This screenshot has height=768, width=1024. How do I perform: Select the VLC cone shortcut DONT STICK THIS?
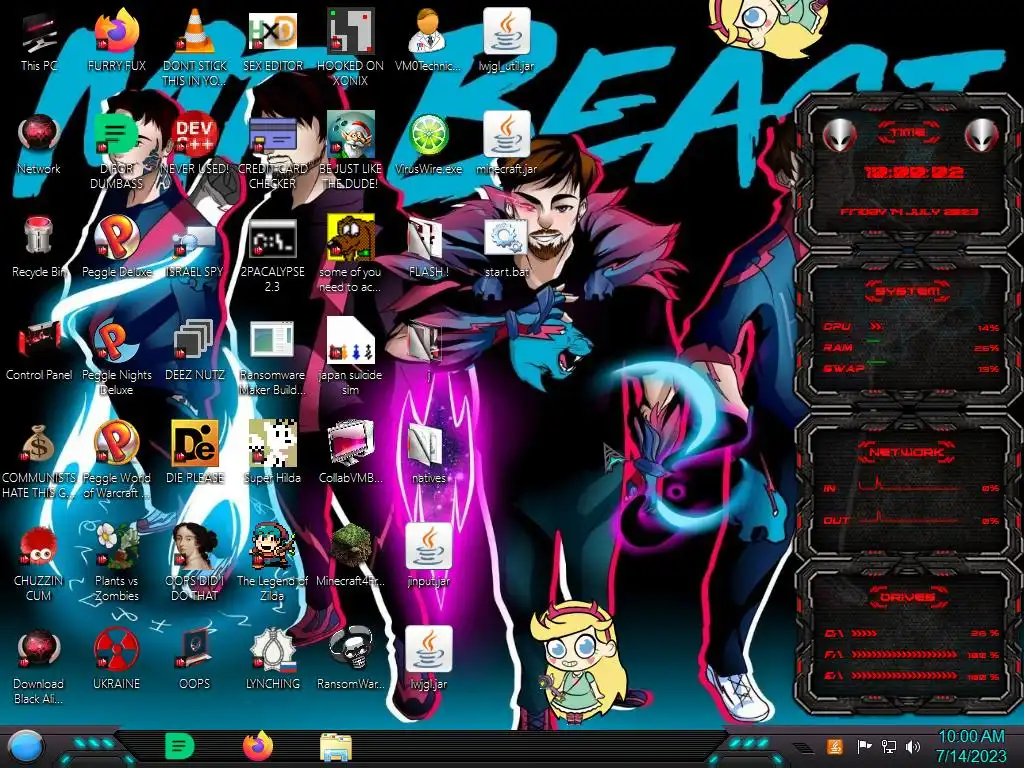tap(195, 48)
